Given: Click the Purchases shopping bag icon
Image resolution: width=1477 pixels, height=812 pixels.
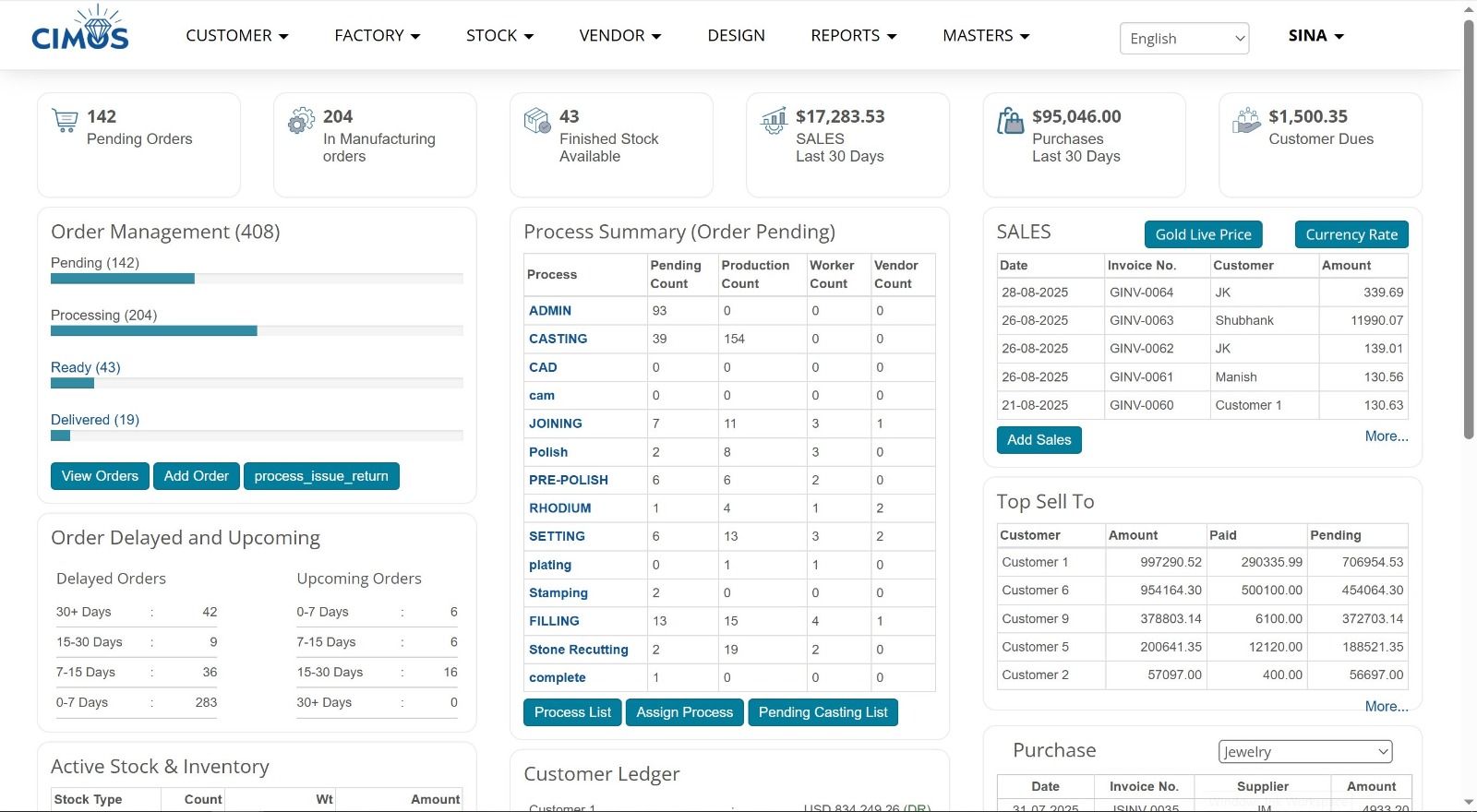Looking at the screenshot, I should [x=1011, y=121].
